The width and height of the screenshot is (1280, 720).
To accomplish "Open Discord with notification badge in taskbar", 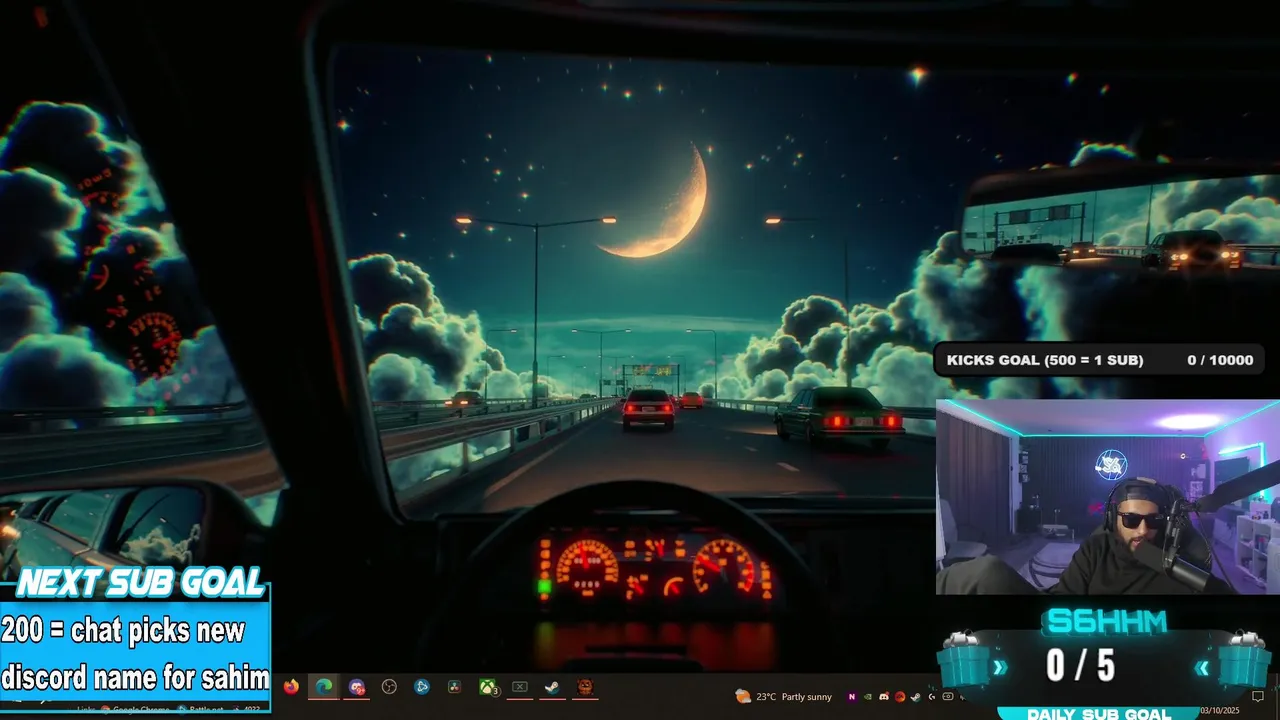I will coord(357,687).
